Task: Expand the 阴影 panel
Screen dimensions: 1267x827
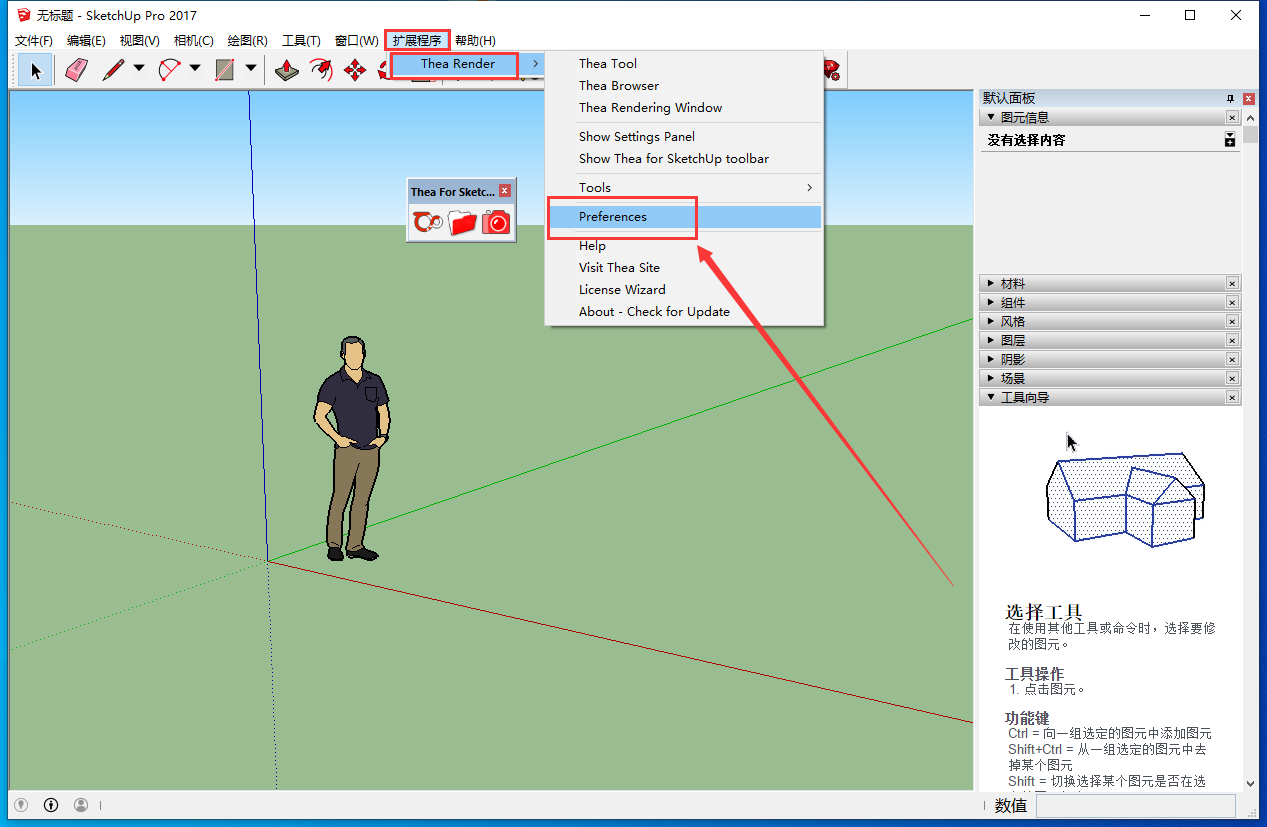Action: [x=991, y=360]
